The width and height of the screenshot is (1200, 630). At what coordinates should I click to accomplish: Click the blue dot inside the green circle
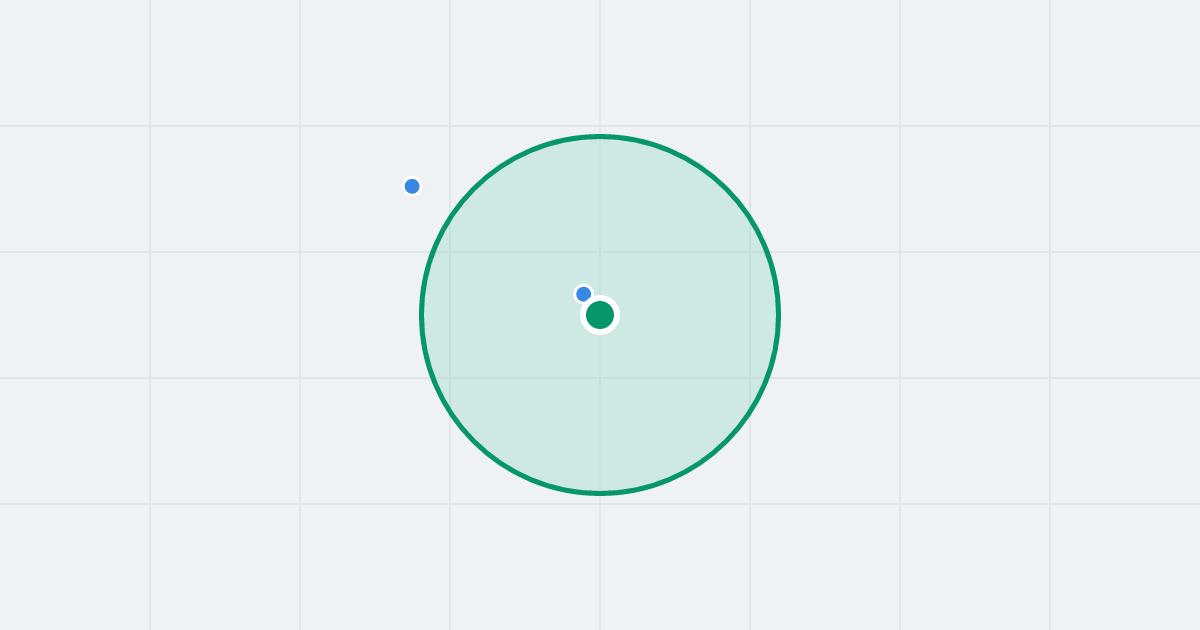point(584,294)
